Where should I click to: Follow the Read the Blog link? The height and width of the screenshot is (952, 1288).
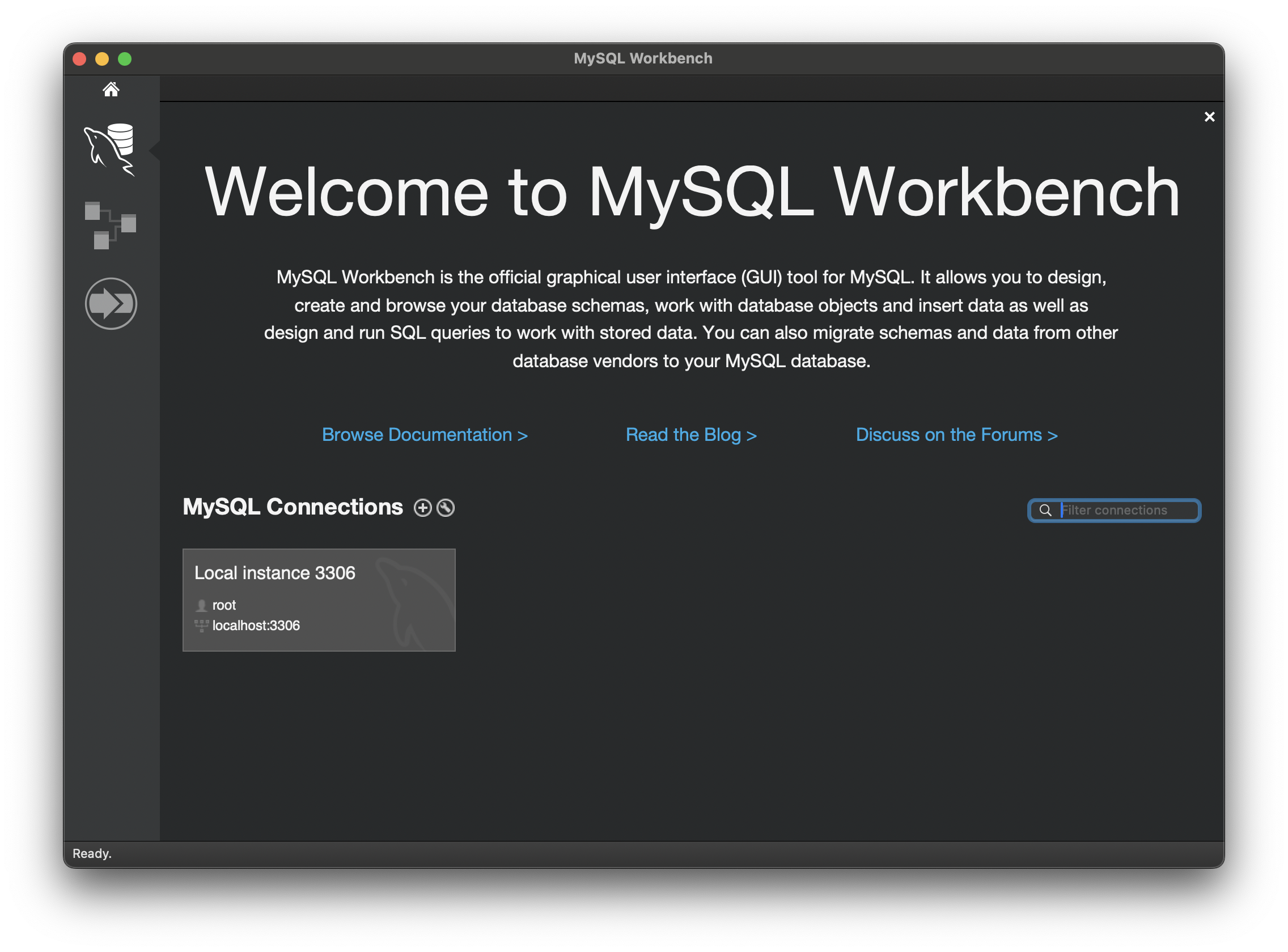tap(691, 435)
